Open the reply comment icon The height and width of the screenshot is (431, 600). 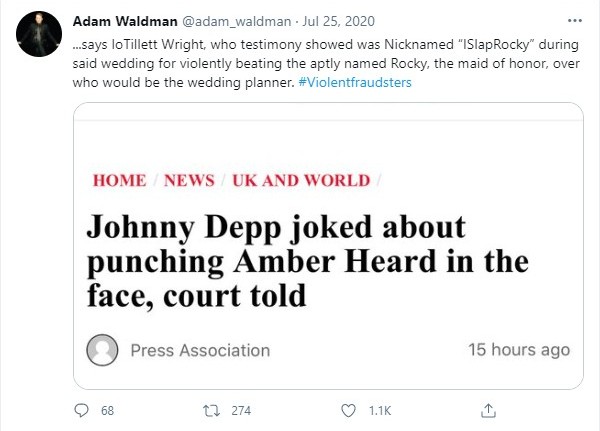(81, 410)
